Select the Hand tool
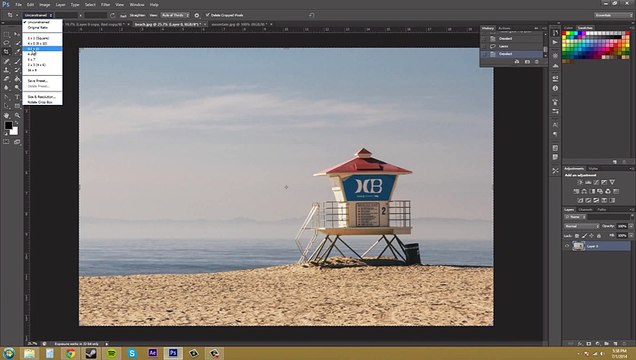 (x=6, y=116)
